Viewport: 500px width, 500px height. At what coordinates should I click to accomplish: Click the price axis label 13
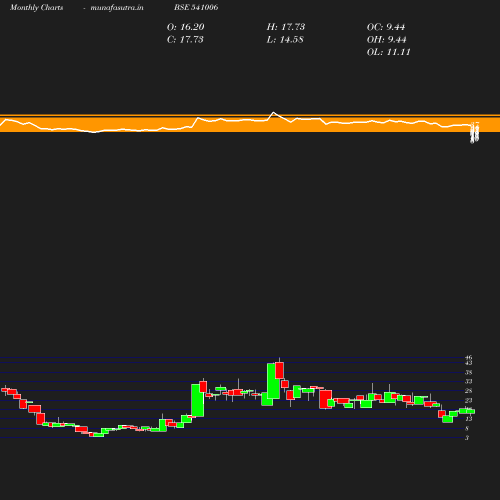click(468, 419)
